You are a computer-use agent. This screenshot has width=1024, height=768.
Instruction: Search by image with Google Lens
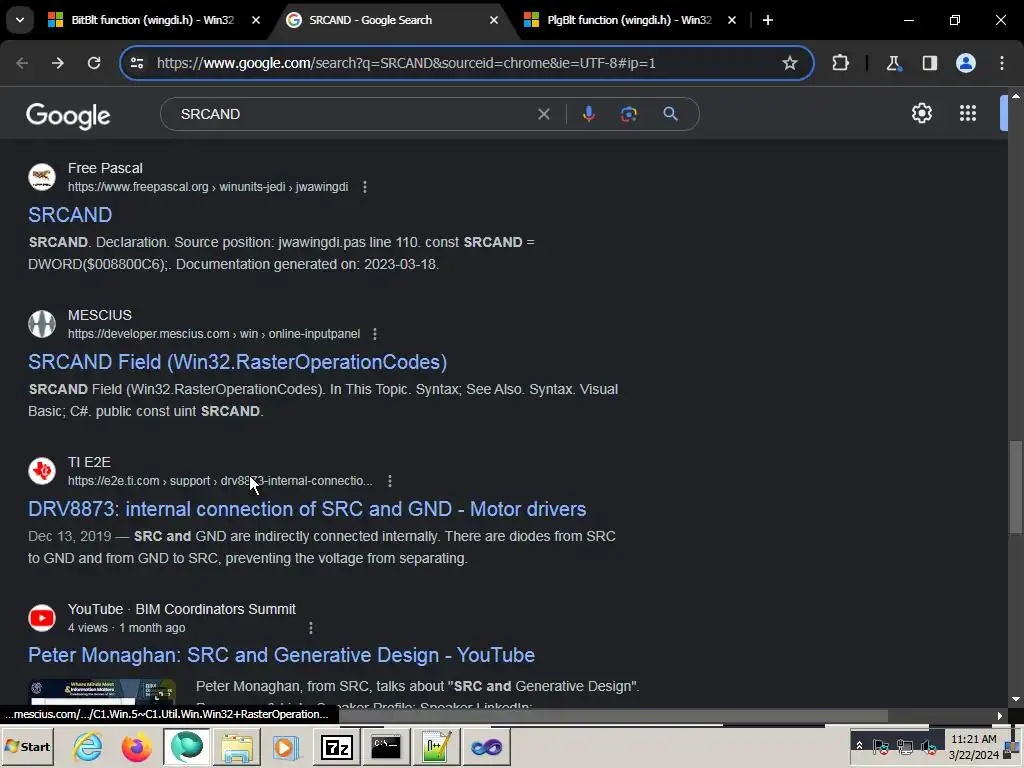click(x=629, y=114)
